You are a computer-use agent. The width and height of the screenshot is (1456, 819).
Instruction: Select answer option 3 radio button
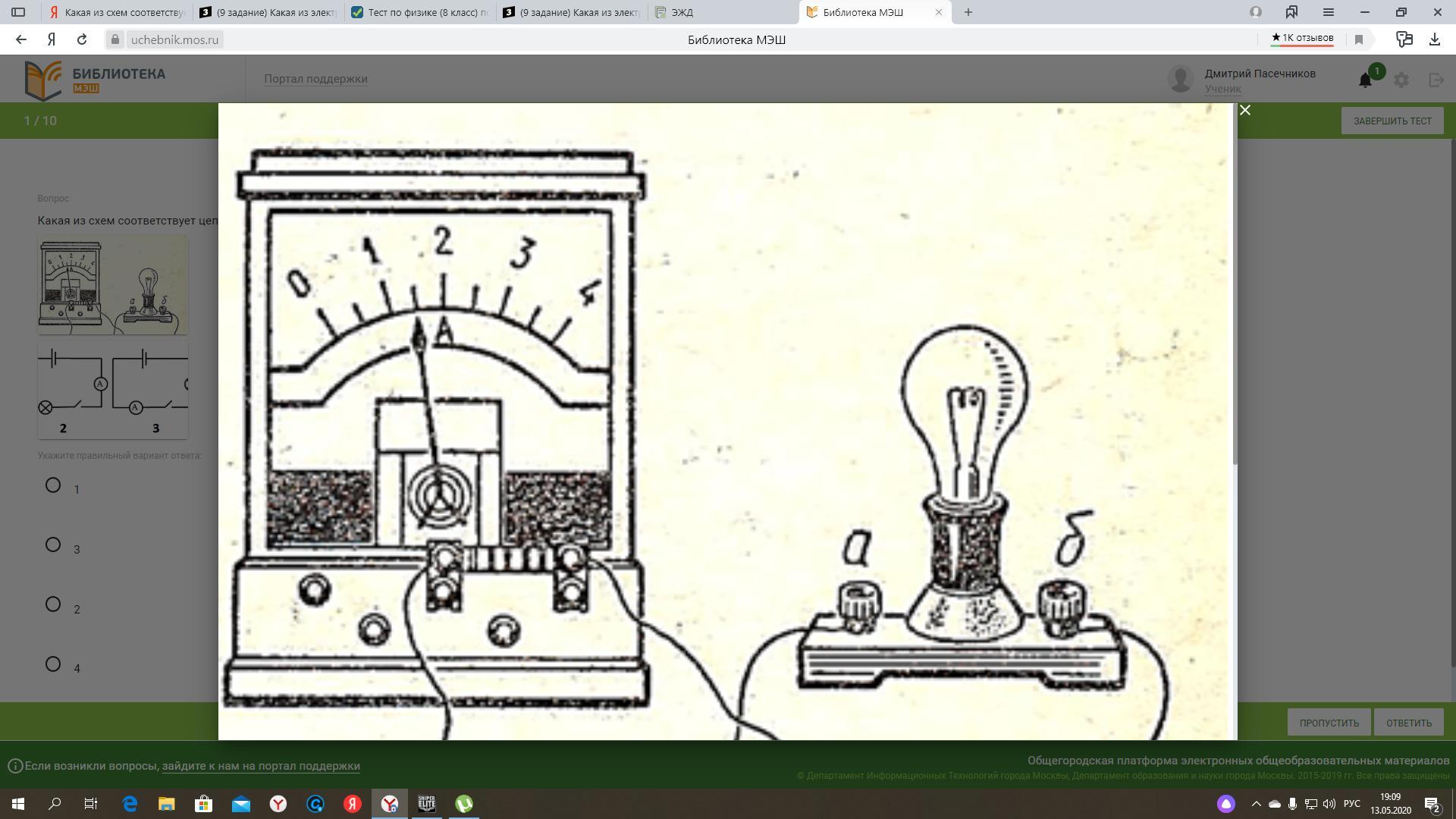pyautogui.click(x=53, y=544)
